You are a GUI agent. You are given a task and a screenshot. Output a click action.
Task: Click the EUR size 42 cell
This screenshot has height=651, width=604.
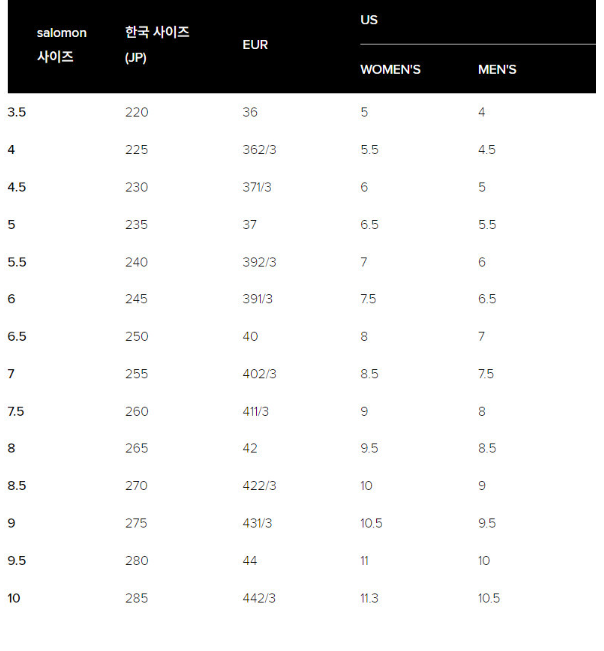click(250, 449)
